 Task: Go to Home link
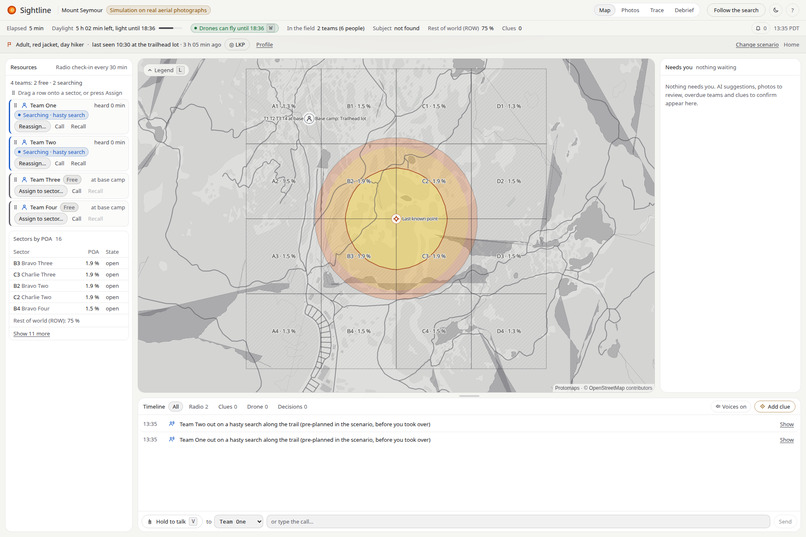coord(791,45)
